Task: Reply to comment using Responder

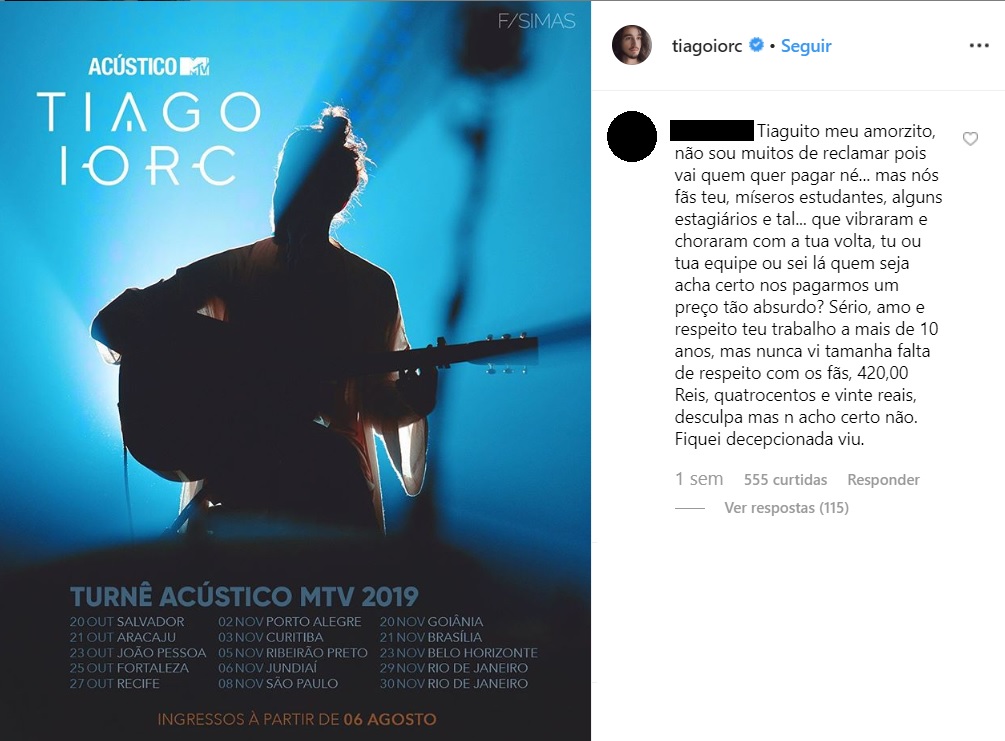Action: 883,479
